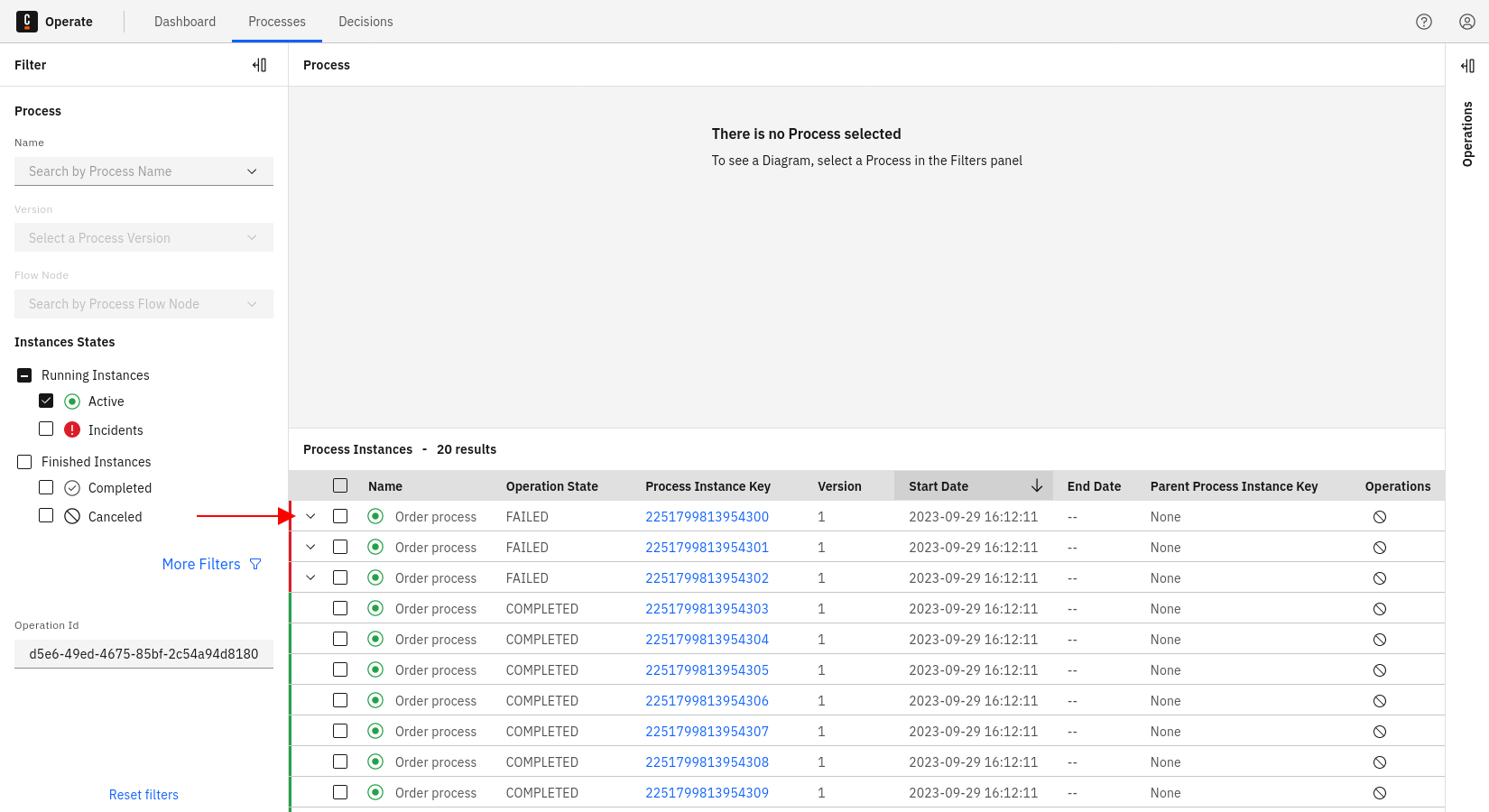Image resolution: width=1489 pixels, height=812 pixels.
Task: Cancel instance 2251799813954307
Action: (1380, 732)
